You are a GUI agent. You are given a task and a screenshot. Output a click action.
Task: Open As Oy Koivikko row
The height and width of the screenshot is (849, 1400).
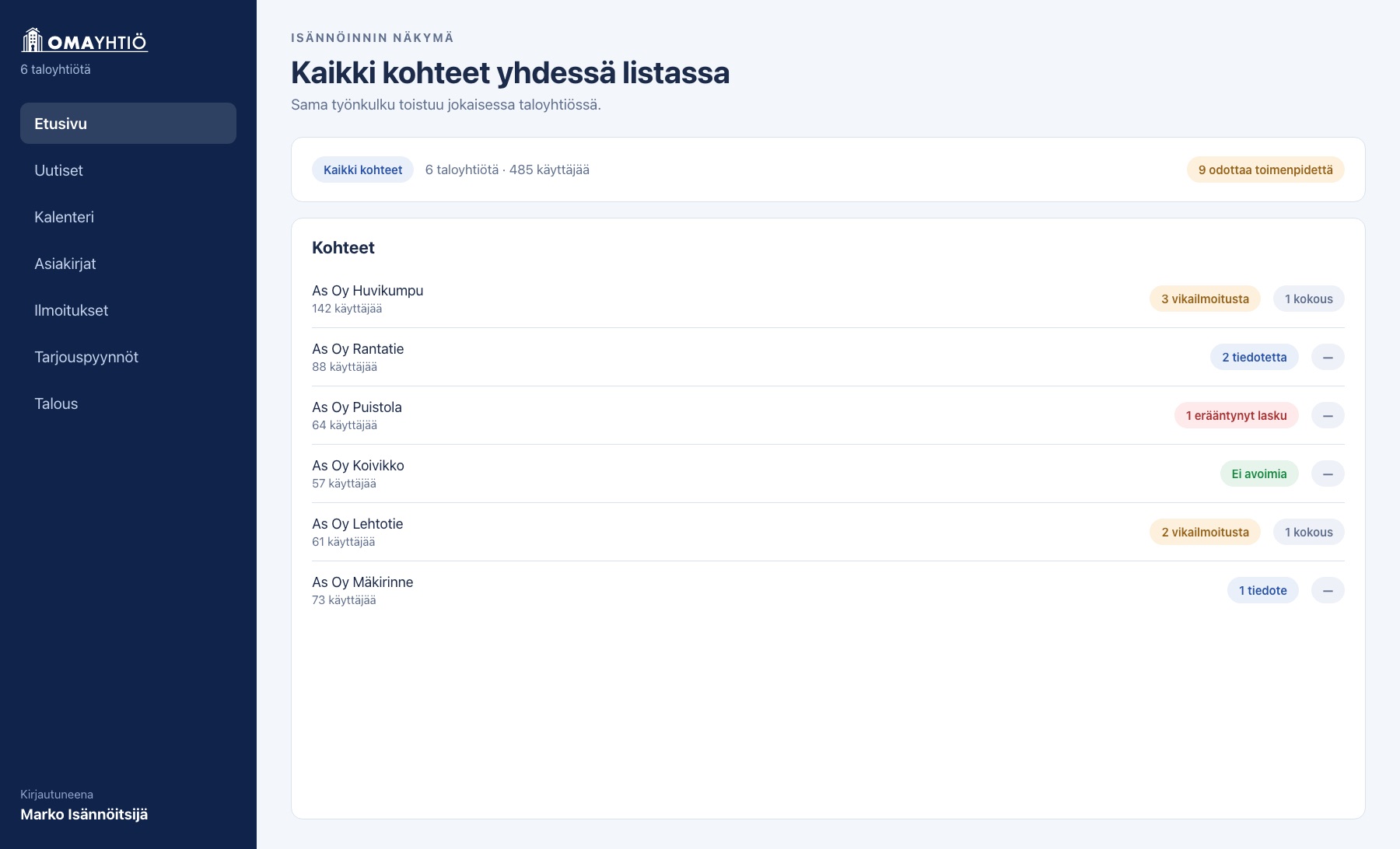828,473
